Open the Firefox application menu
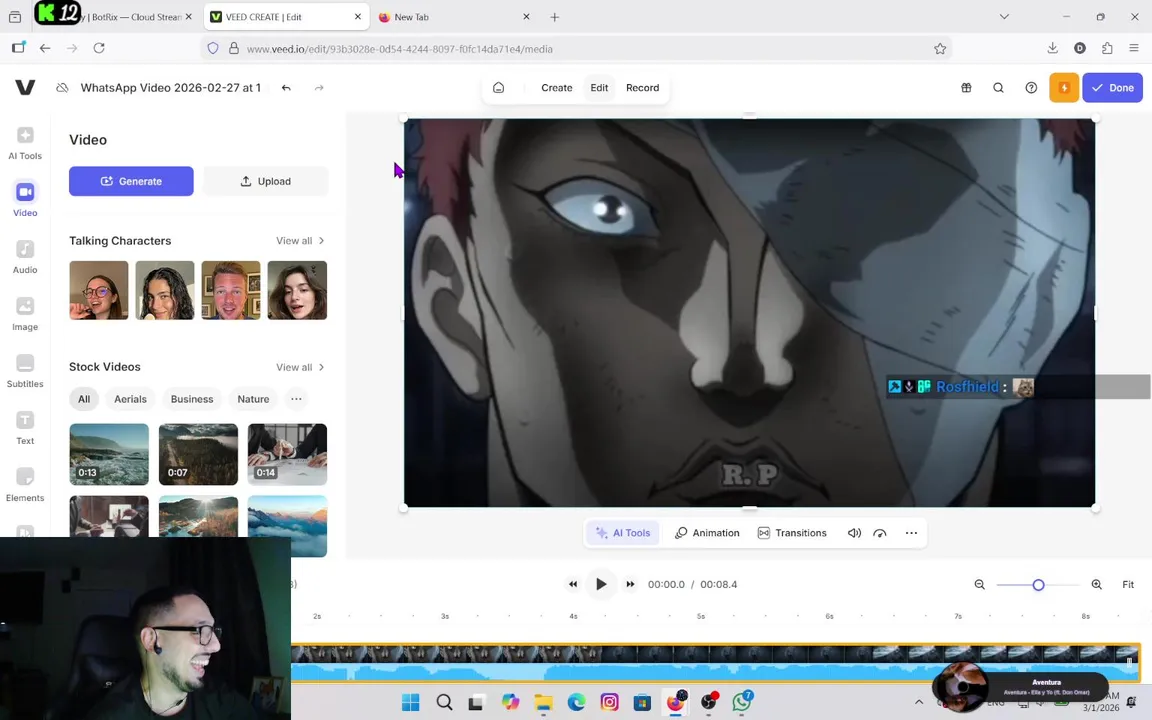Screen dimensions: 1152x720 pos(1134,48)
